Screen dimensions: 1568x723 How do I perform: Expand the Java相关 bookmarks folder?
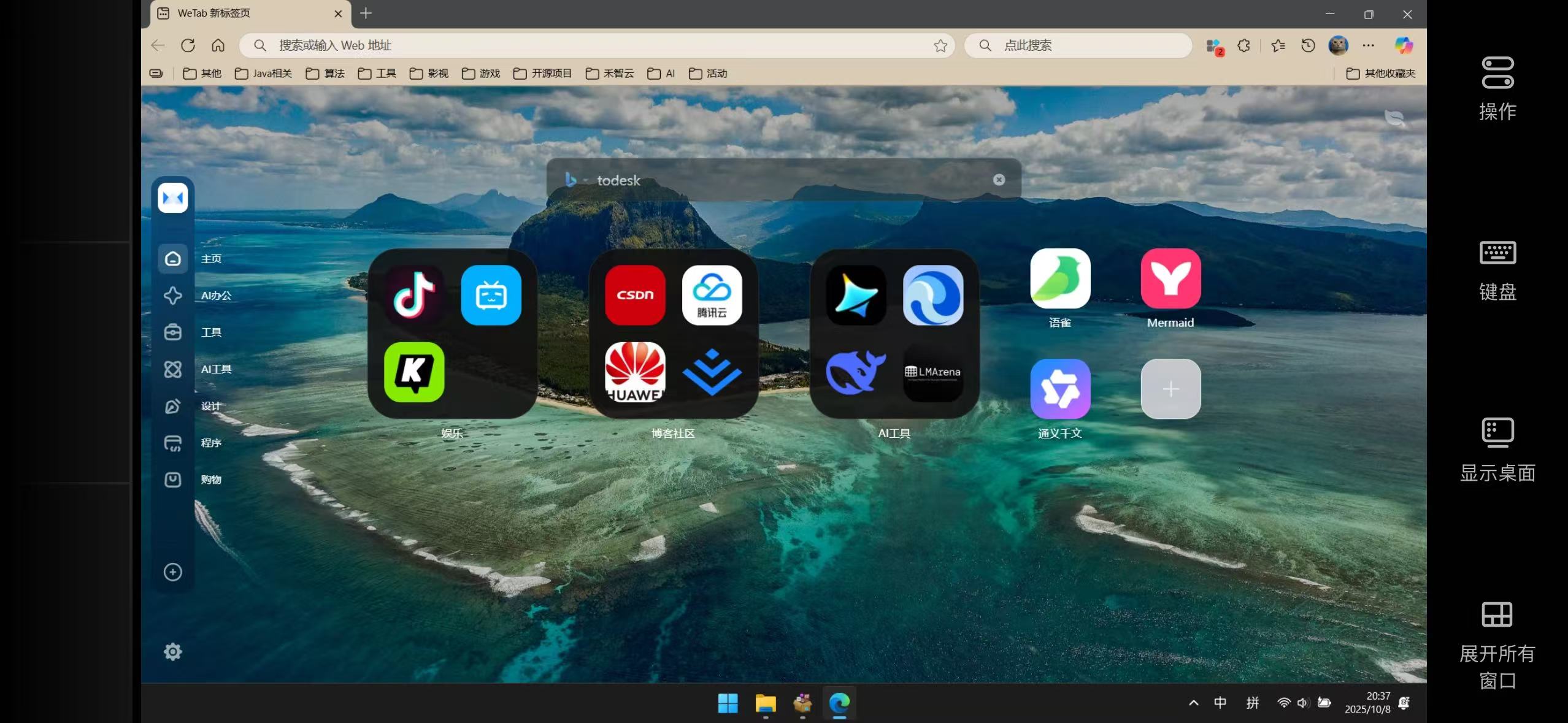[264, 74]
